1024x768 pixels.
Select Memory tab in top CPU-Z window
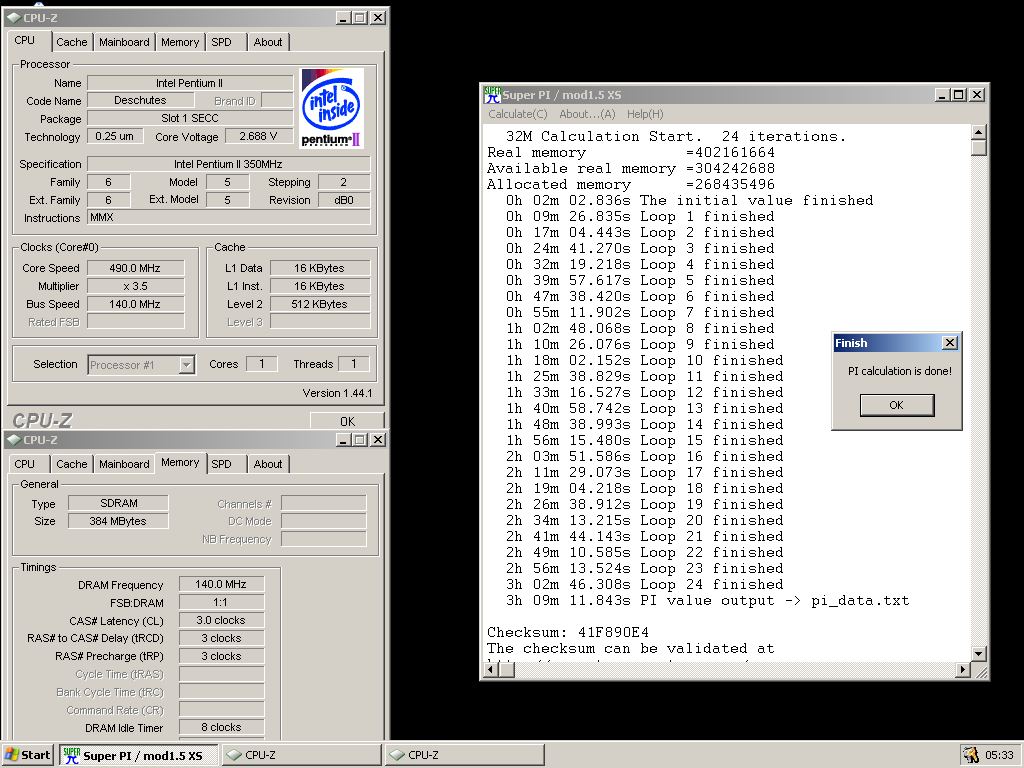(x=180, y=42)
